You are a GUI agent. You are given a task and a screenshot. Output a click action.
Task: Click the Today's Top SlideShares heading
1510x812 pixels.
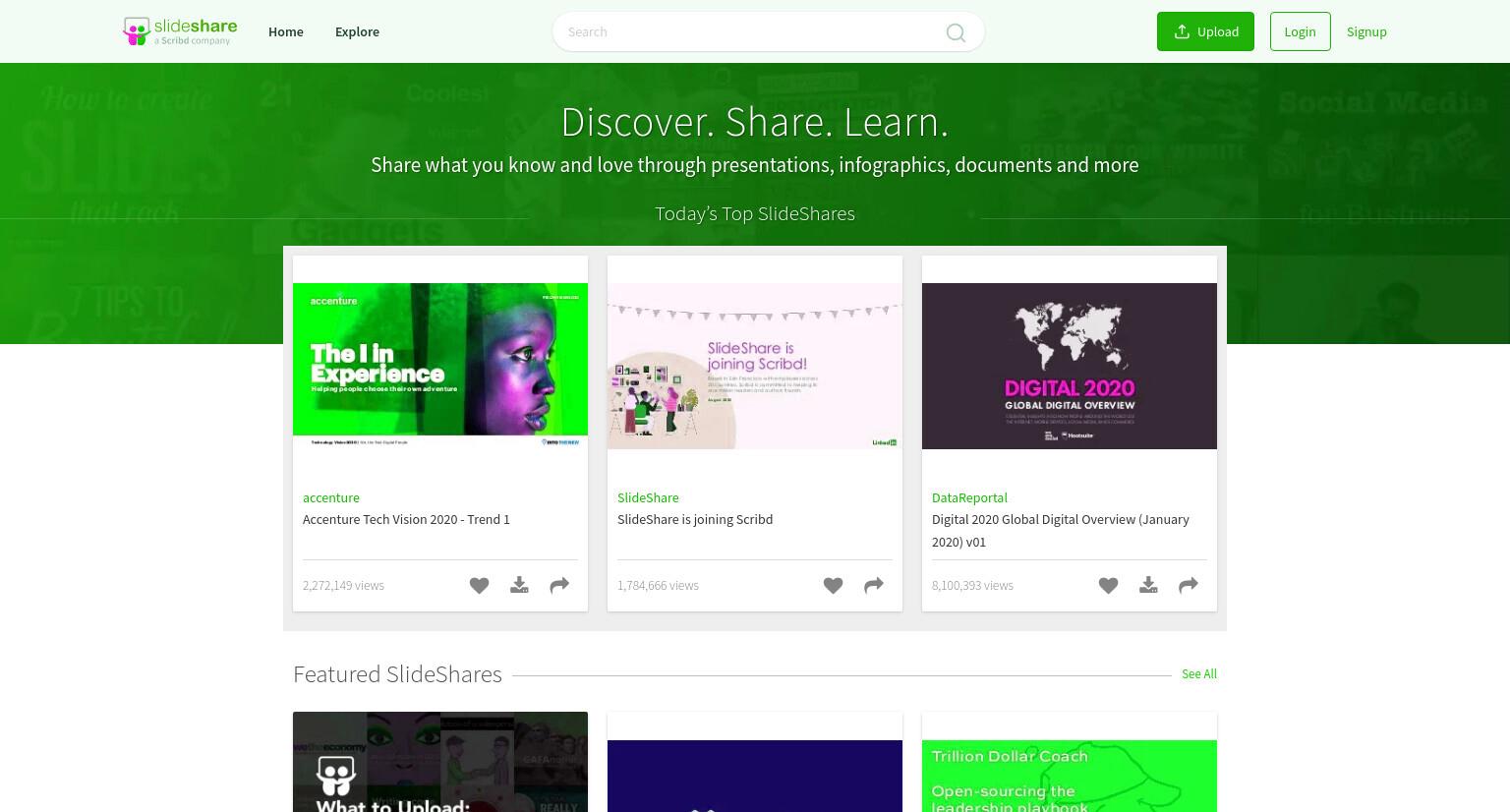755,213
